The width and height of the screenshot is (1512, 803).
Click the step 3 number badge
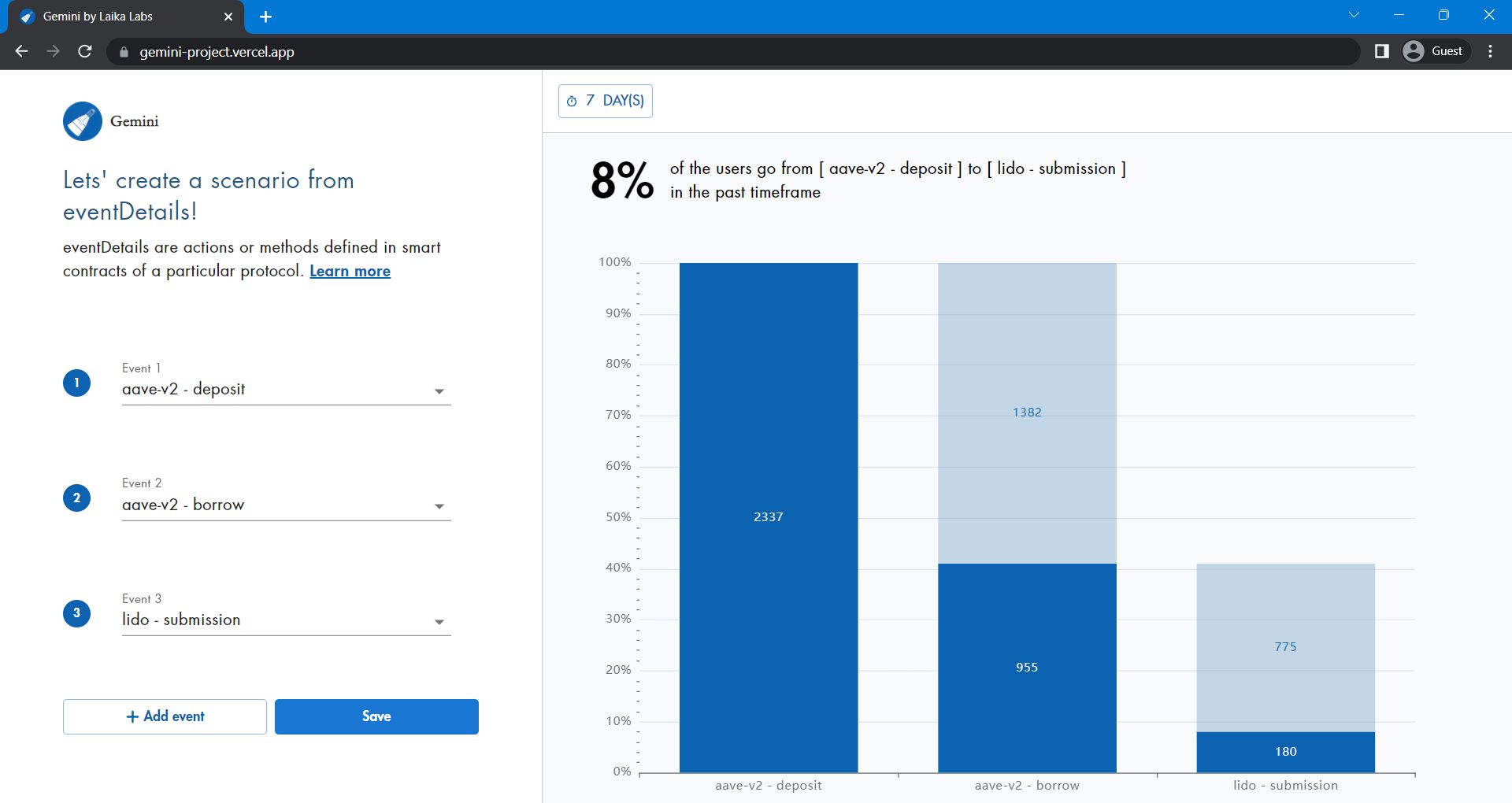tap(76, 613)
